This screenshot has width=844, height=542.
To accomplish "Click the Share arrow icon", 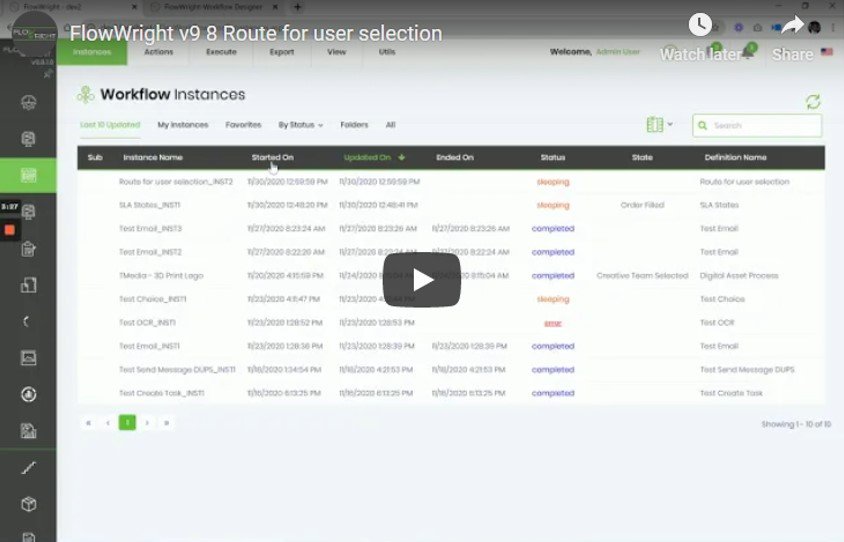I will pos(792,26).
